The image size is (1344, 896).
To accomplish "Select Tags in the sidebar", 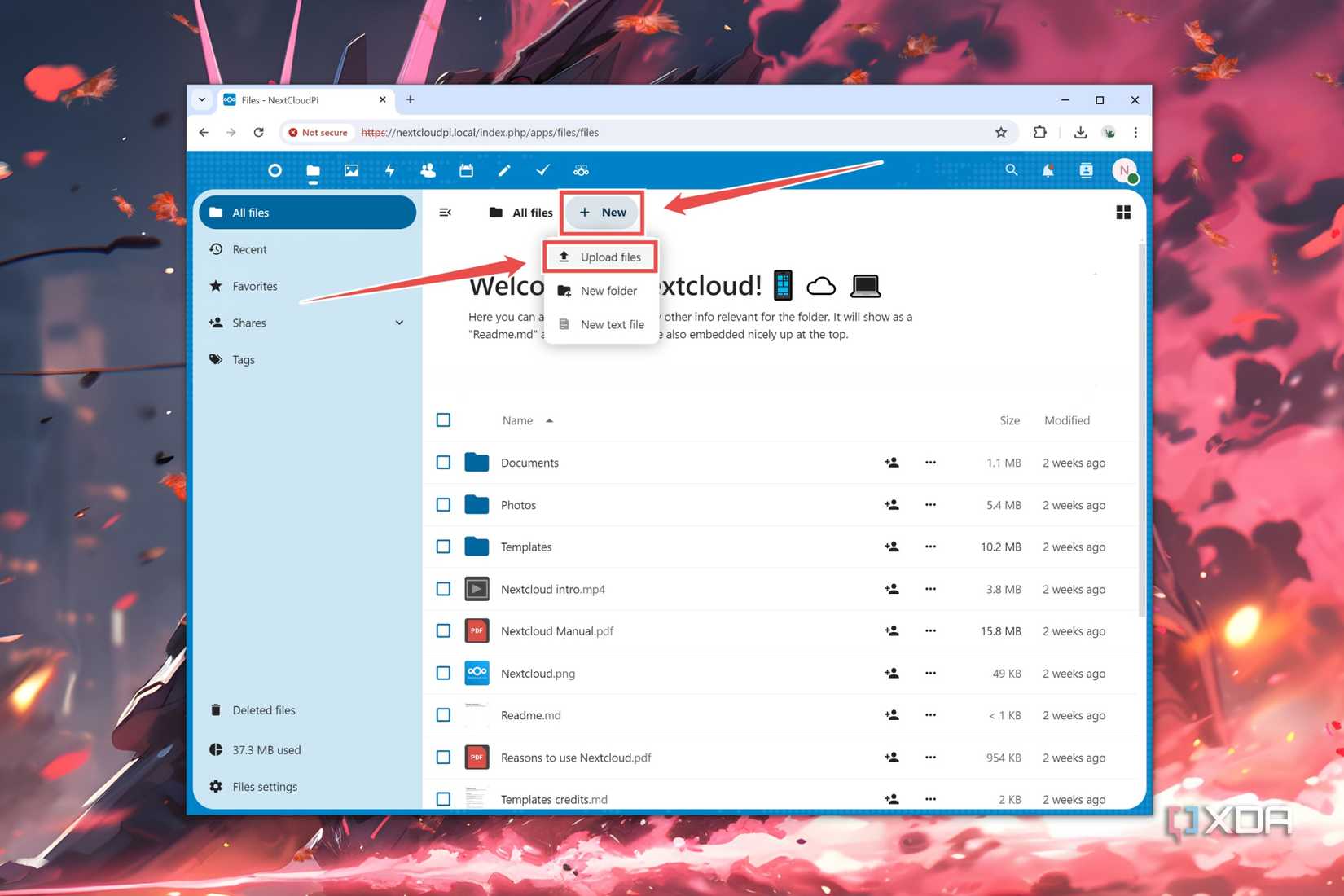I will coord(307,359).
